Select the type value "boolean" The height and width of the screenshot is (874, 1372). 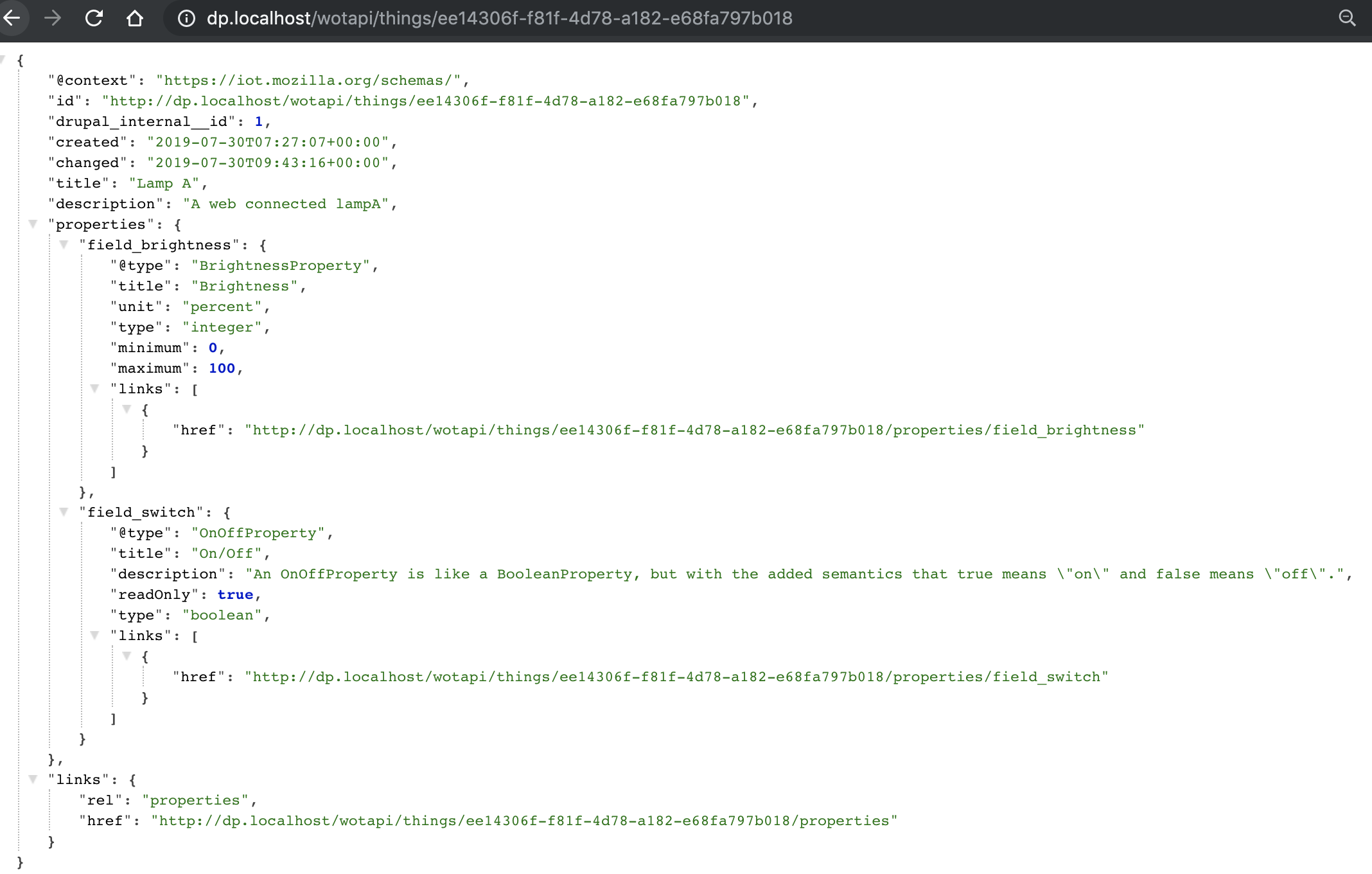[x=222, y=615]
